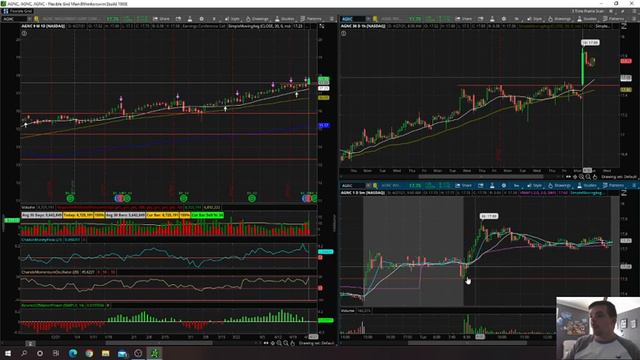Open Studies in left chart toolbar
Screen dimensions: 640x360
284,19
